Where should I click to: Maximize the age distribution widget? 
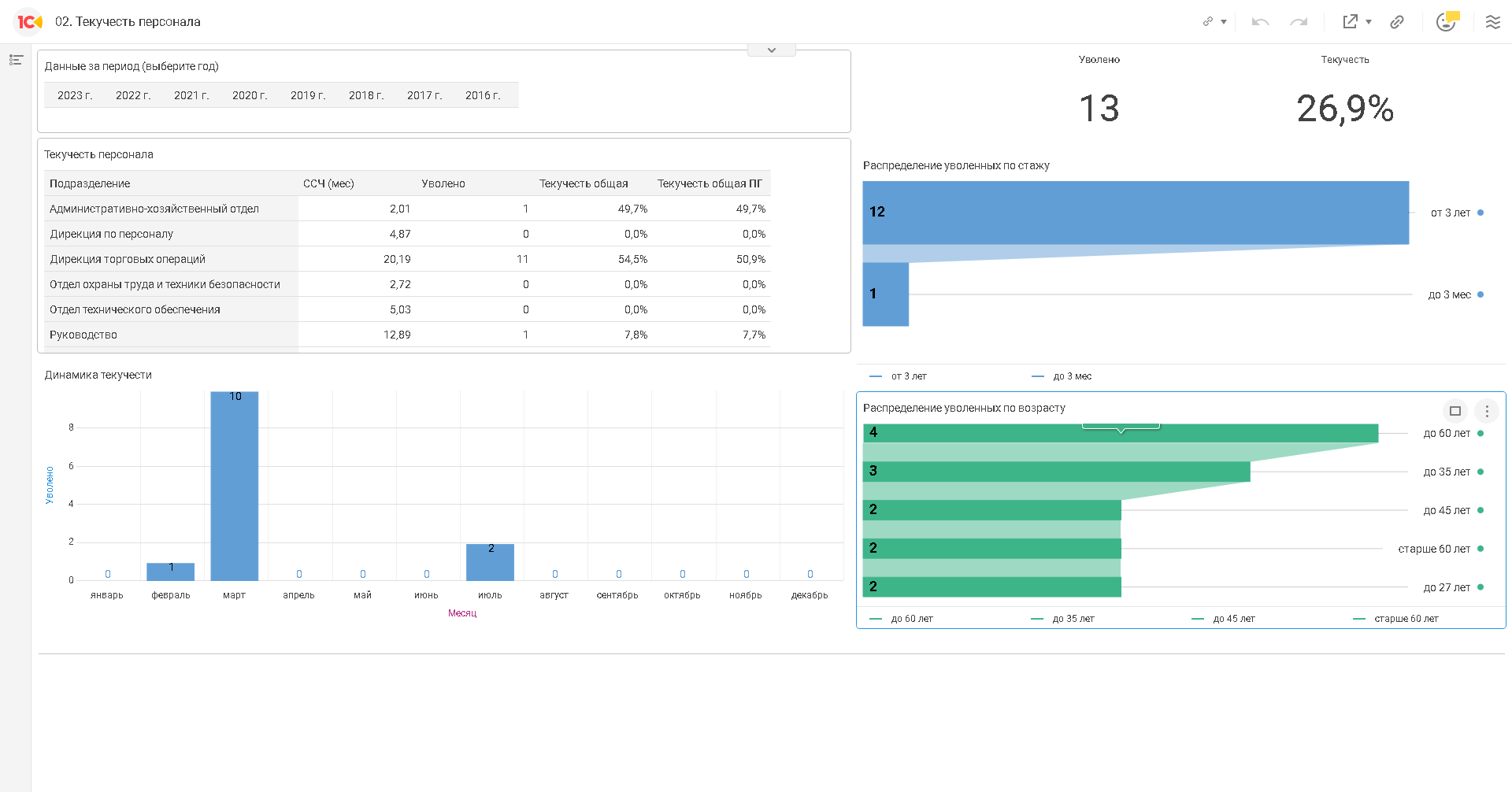pos(1455,411)
